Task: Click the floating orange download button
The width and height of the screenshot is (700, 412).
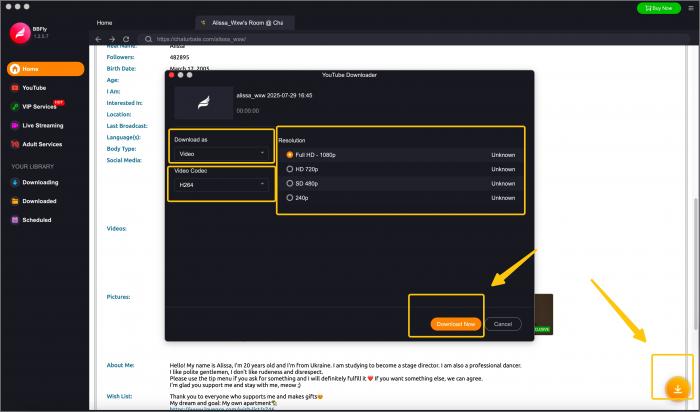Action: pyautogui.click(x=677, y=388)
